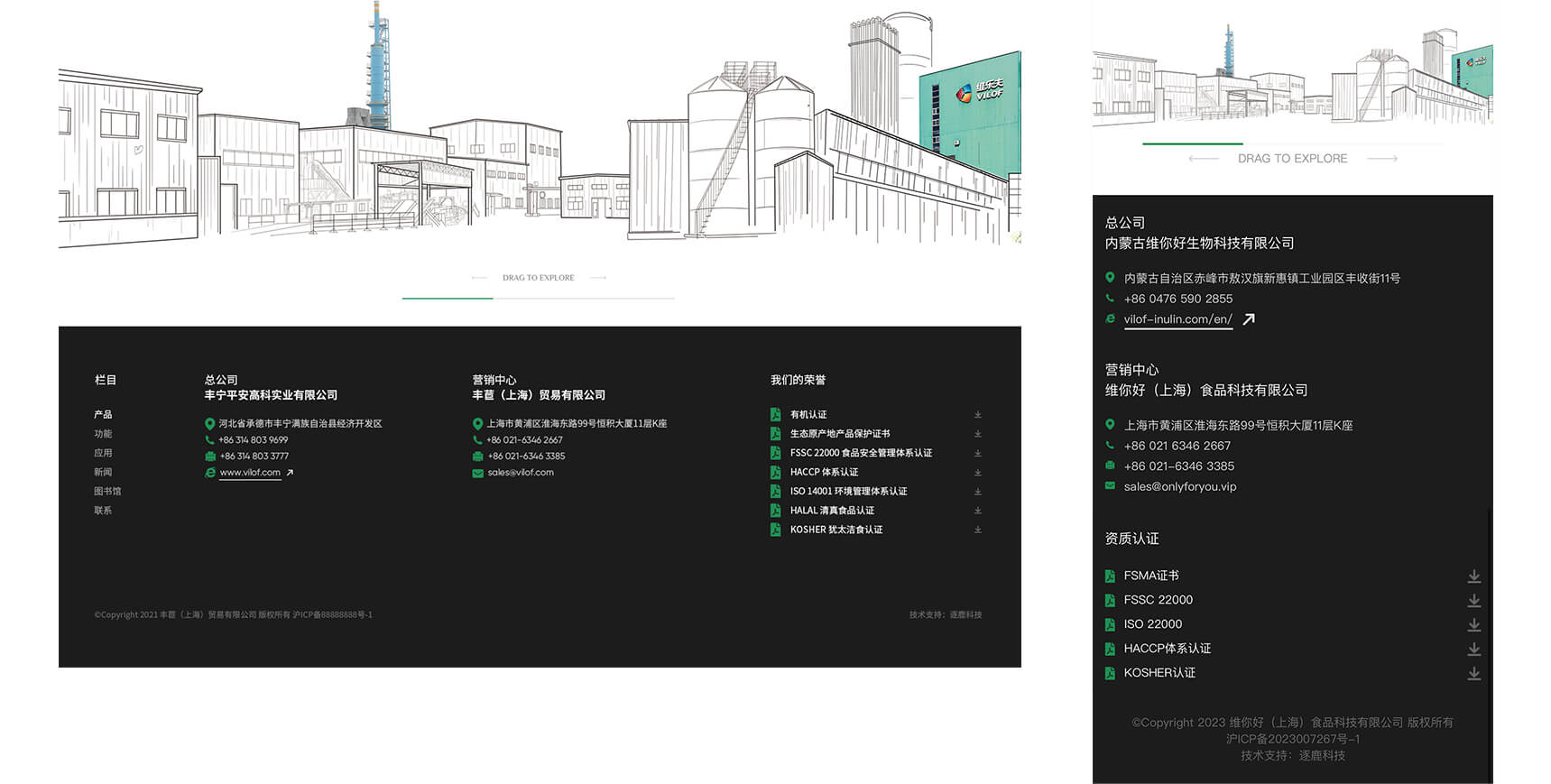Visit the www.vilof.com link
The image size is (1551, 784).
250,473
